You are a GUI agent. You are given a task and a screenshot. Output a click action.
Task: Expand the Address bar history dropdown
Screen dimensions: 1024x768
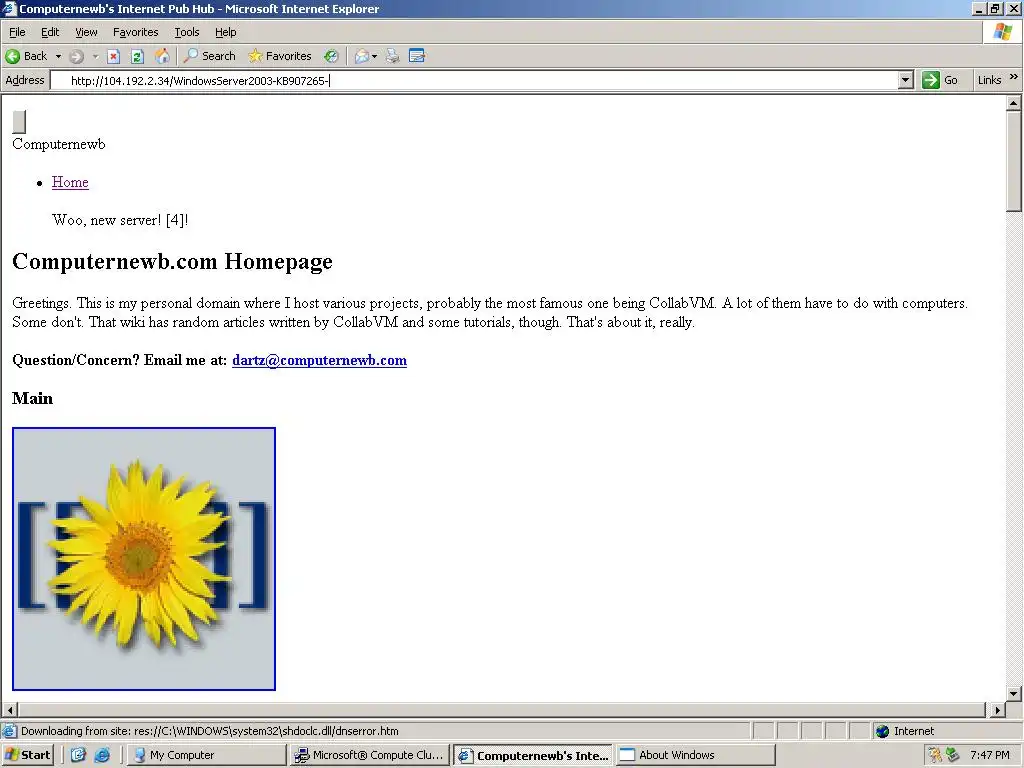point(905,80)
